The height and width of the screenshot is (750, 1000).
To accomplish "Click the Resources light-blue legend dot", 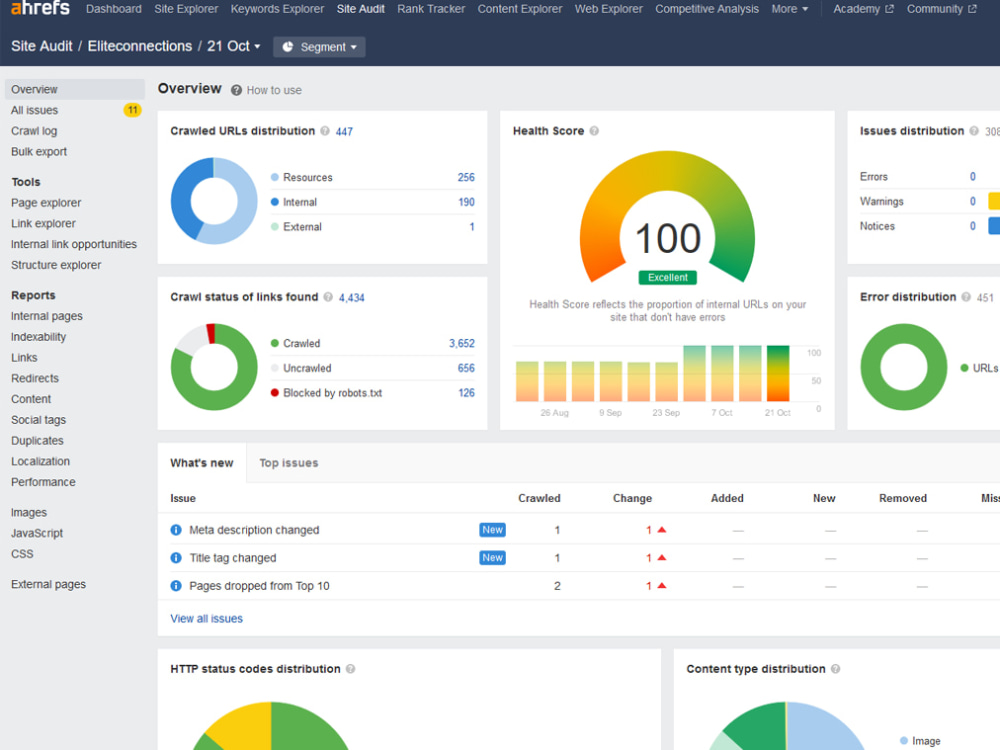I will point(275,177).
